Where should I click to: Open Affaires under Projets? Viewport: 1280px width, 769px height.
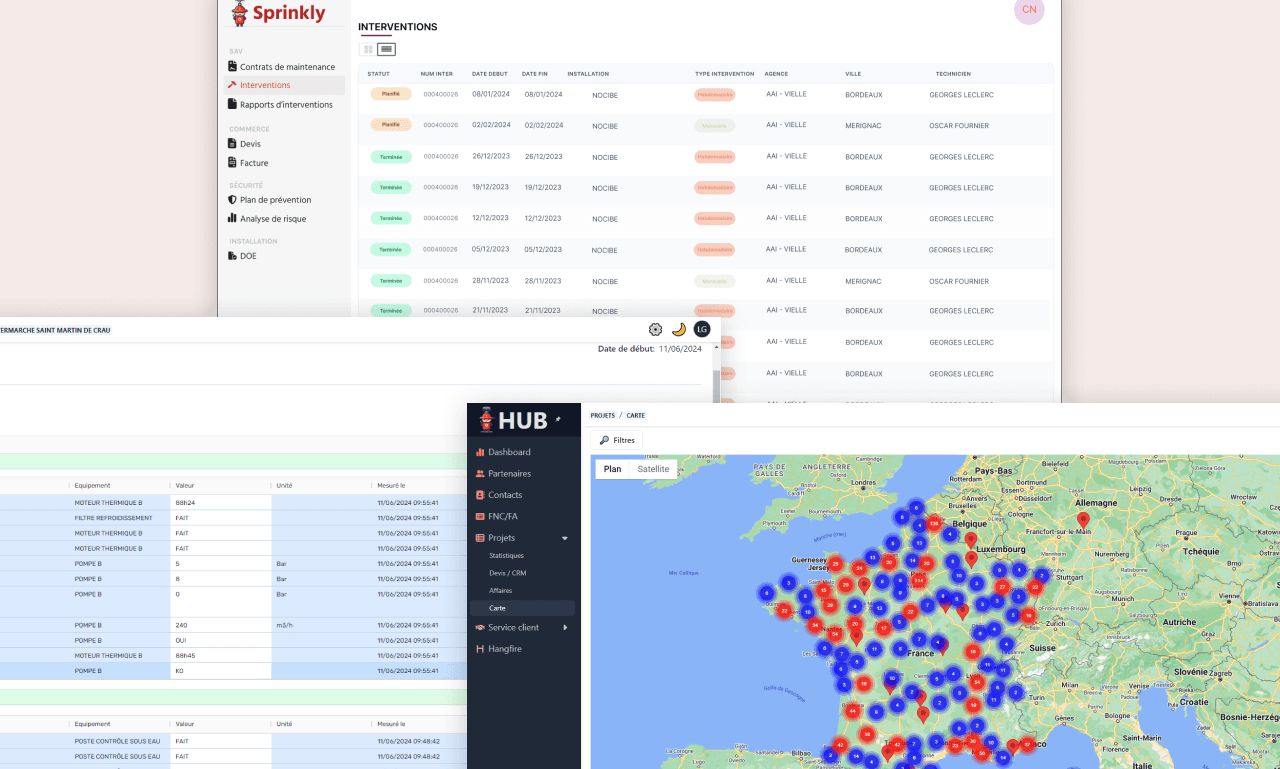click(500, 591)
